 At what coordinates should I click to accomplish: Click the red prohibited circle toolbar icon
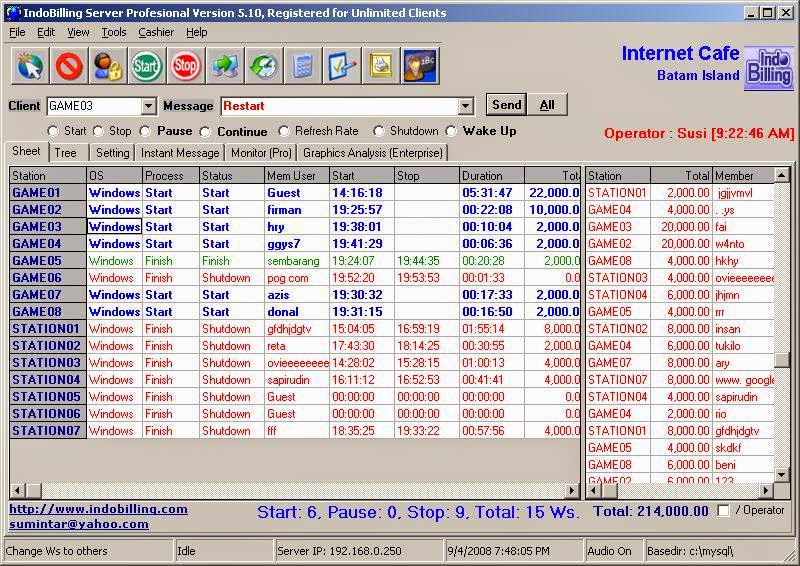(69, 66)
